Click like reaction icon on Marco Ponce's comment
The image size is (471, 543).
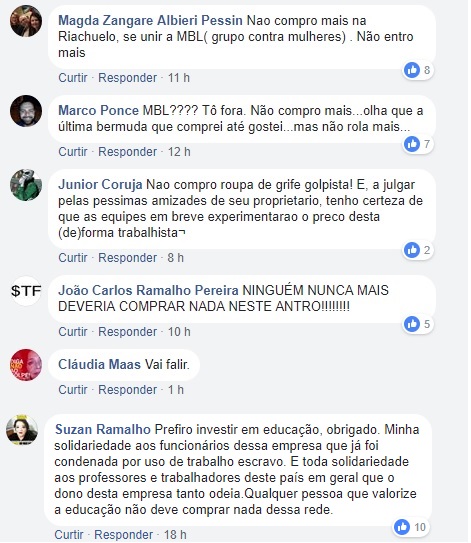[x=412, y=144]
